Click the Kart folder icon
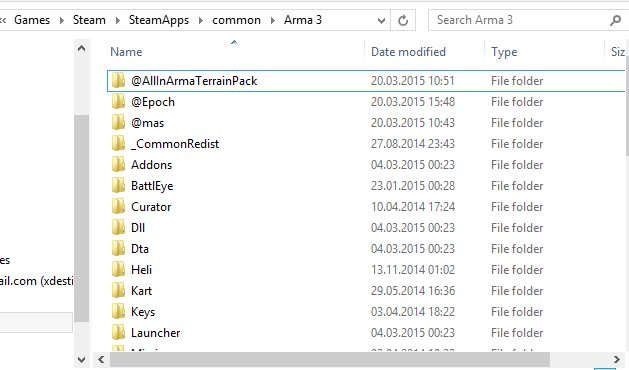Viewport: 629px width, 370px height. pos(118,291)
